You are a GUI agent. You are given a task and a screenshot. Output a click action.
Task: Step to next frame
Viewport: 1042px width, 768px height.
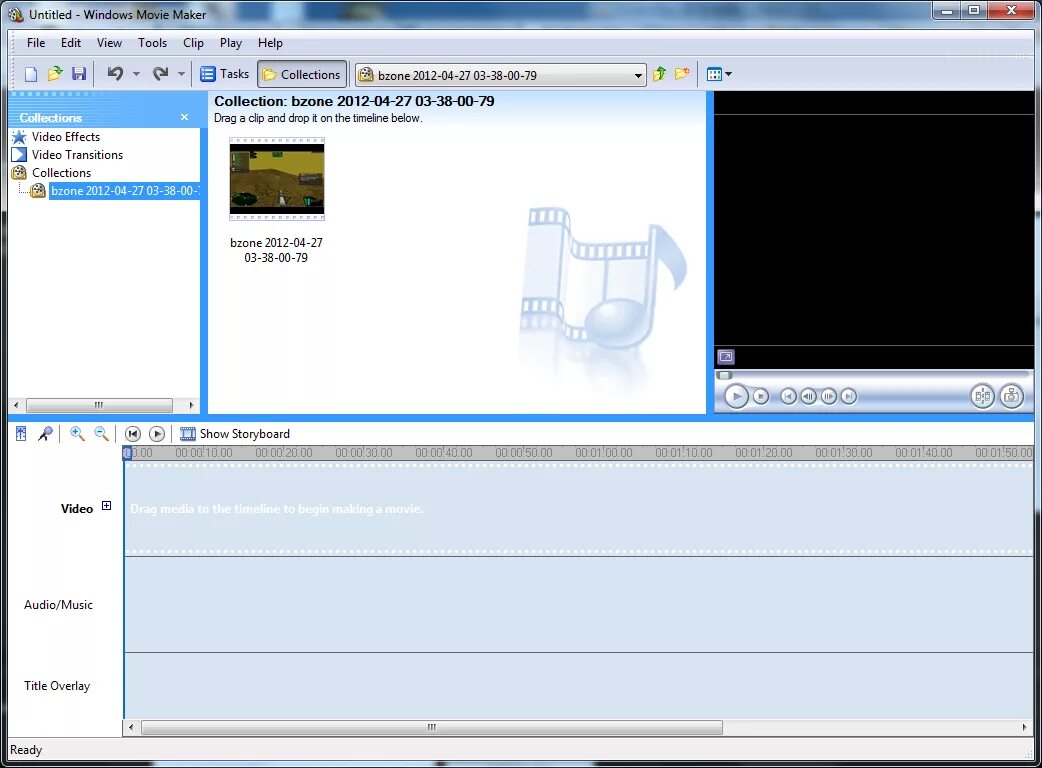tap(829, 397)
